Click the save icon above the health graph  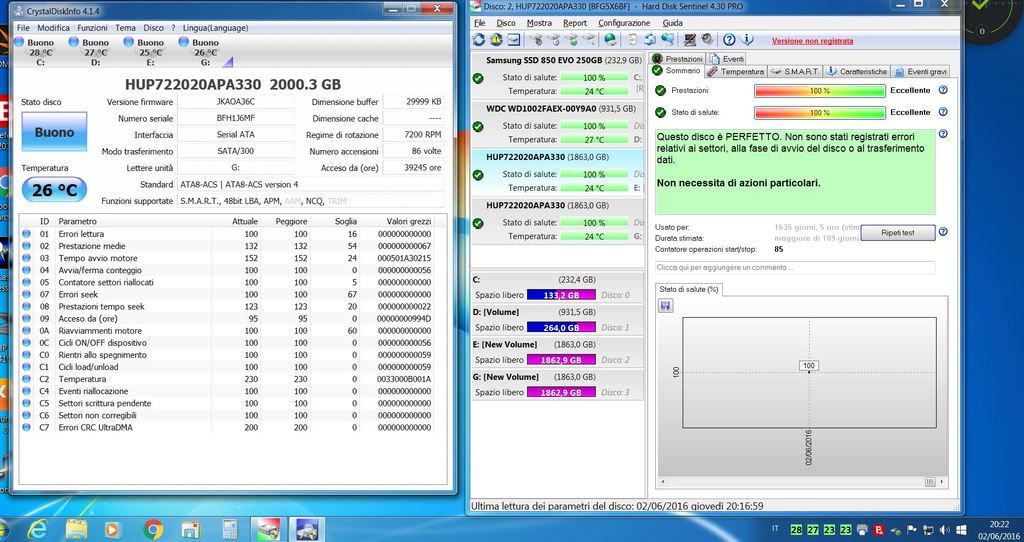coord(665,305)
